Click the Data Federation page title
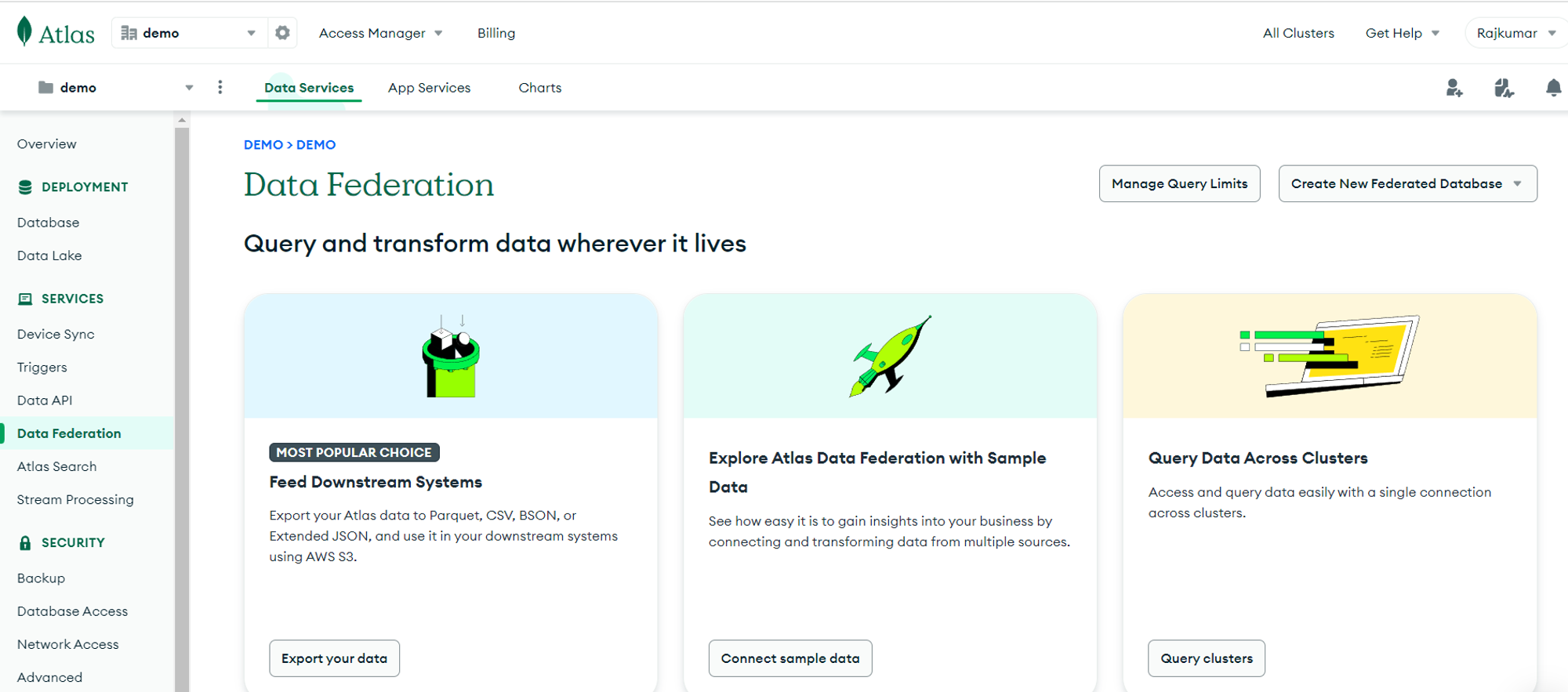The height and width of the screenshot is (692, 1568). [368, 185]
